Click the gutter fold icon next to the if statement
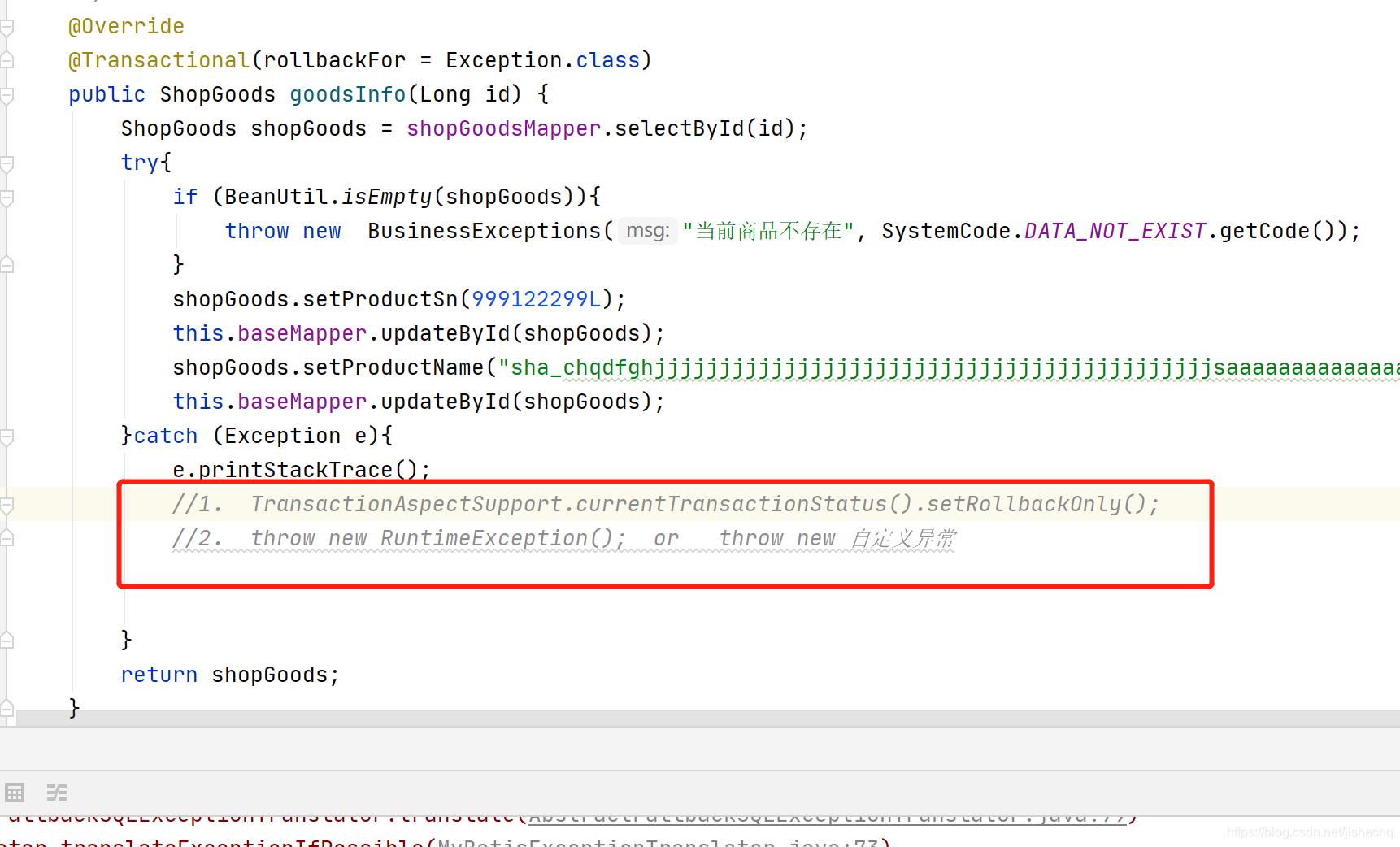This screenshot has width=1400, height=847. click(7, 198)
